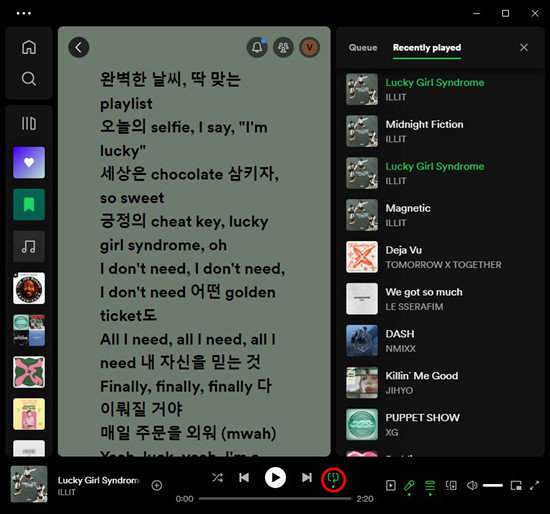This screenshot has width=550, height=514.
Task: Skip to previous track
Action: 244,478
